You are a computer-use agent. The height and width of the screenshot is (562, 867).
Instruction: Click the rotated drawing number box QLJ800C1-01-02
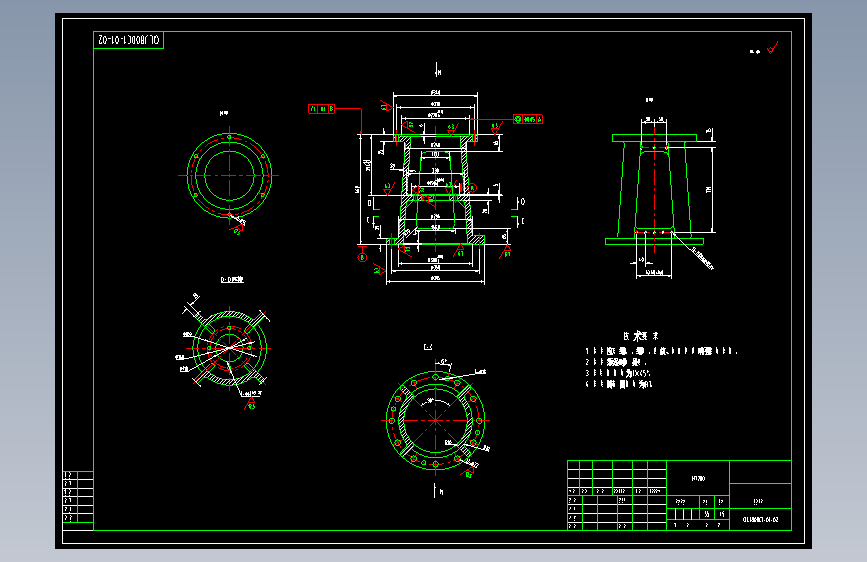[128, 40]
